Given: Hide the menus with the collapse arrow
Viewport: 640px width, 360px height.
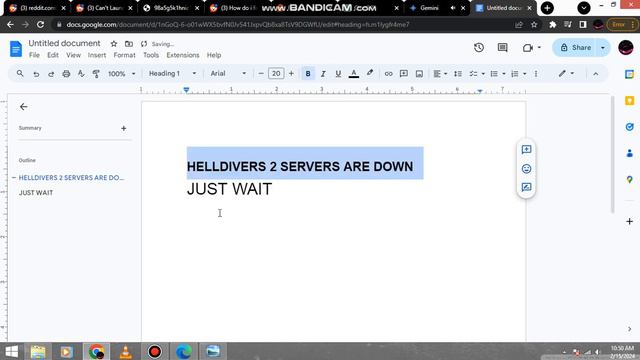Looking at the screenshot, I should 596,74.
